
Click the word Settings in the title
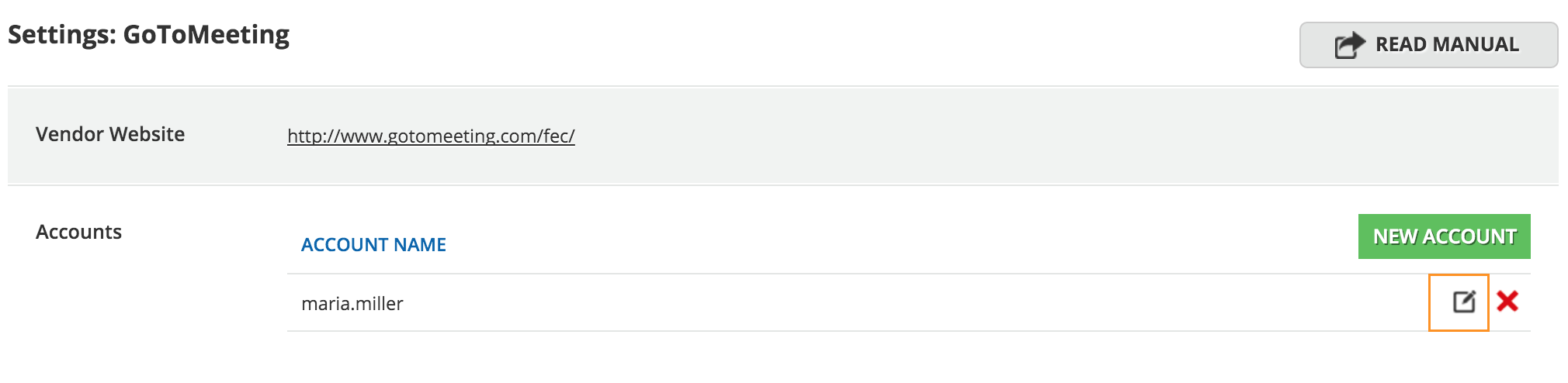[61, 35]
